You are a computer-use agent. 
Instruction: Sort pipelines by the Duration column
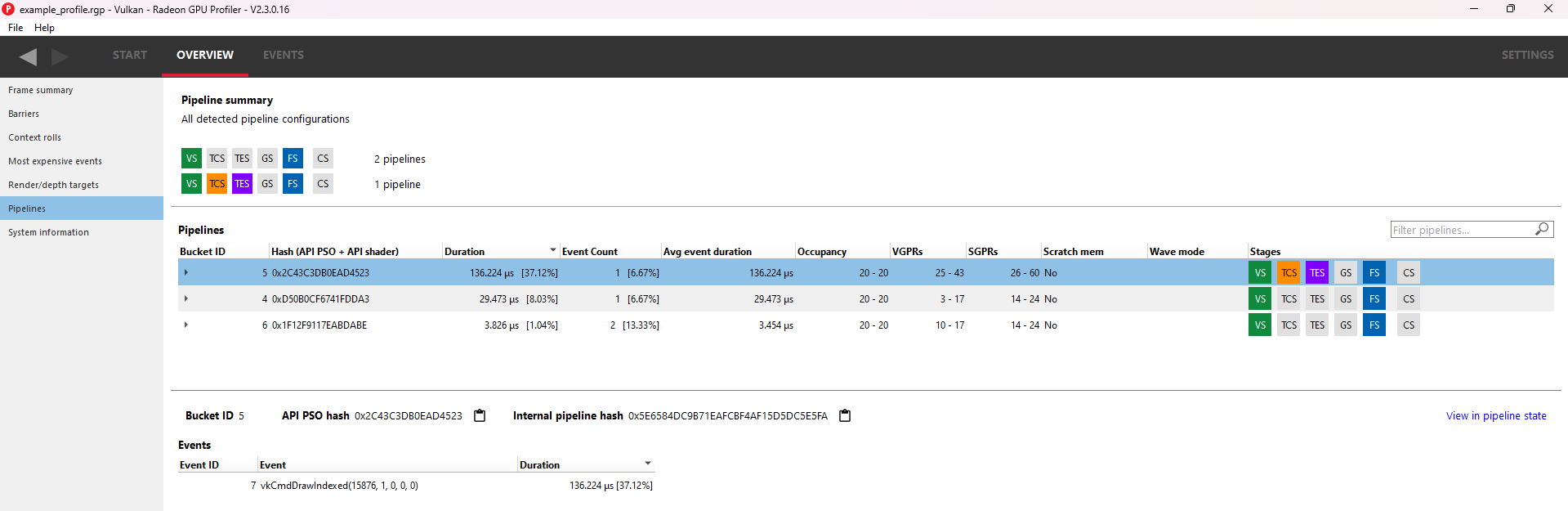(464, 252)
